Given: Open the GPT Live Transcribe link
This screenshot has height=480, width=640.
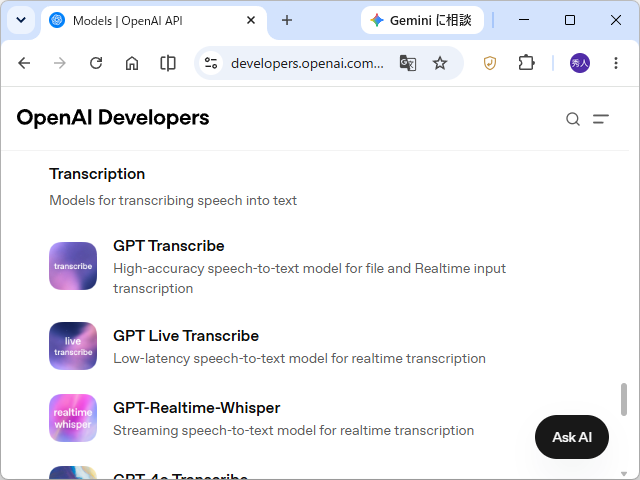Looking at the screenshot, I should (186, 336).
